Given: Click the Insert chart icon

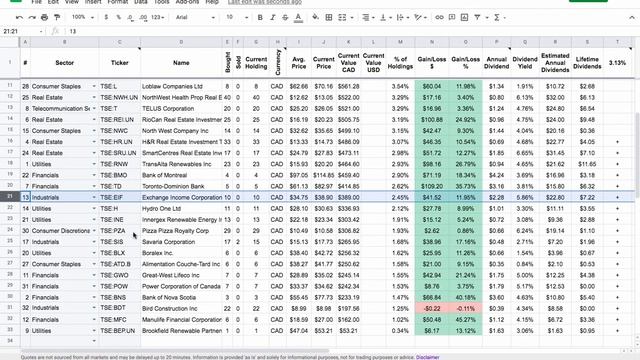Looking at the screenshot, I should point(464,18).
